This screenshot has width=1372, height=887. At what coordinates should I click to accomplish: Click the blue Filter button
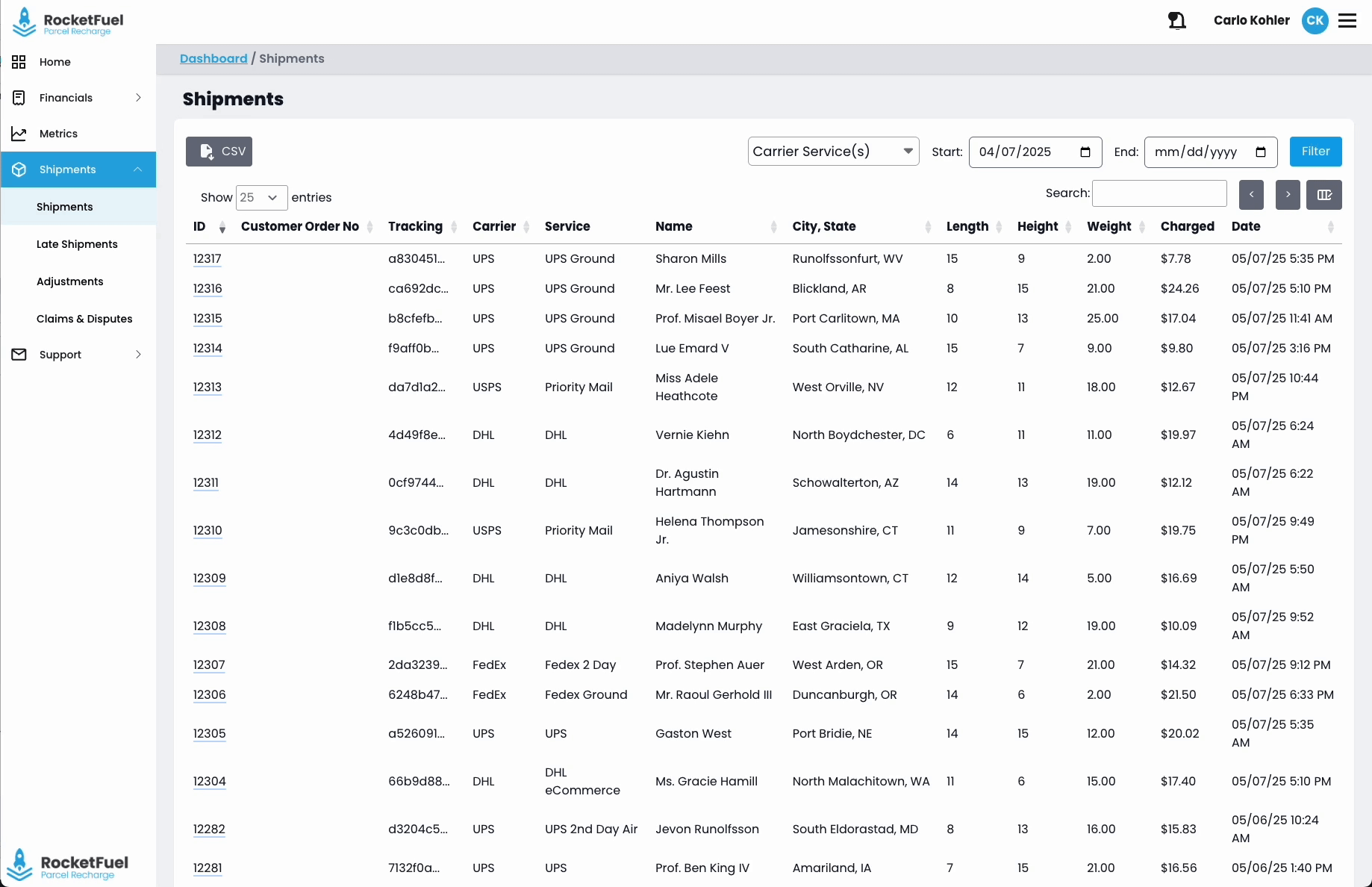pyautogui.click(x=1315, y=152)
